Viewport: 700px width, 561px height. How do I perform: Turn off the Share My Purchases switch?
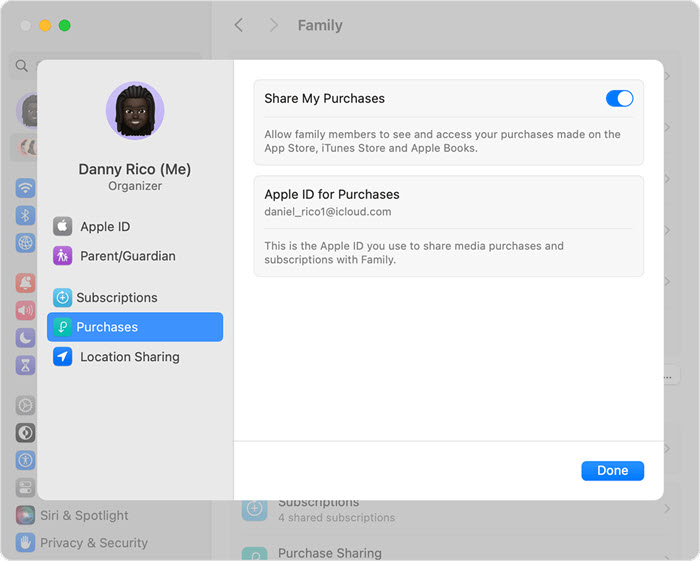click(x=619, y=98)
